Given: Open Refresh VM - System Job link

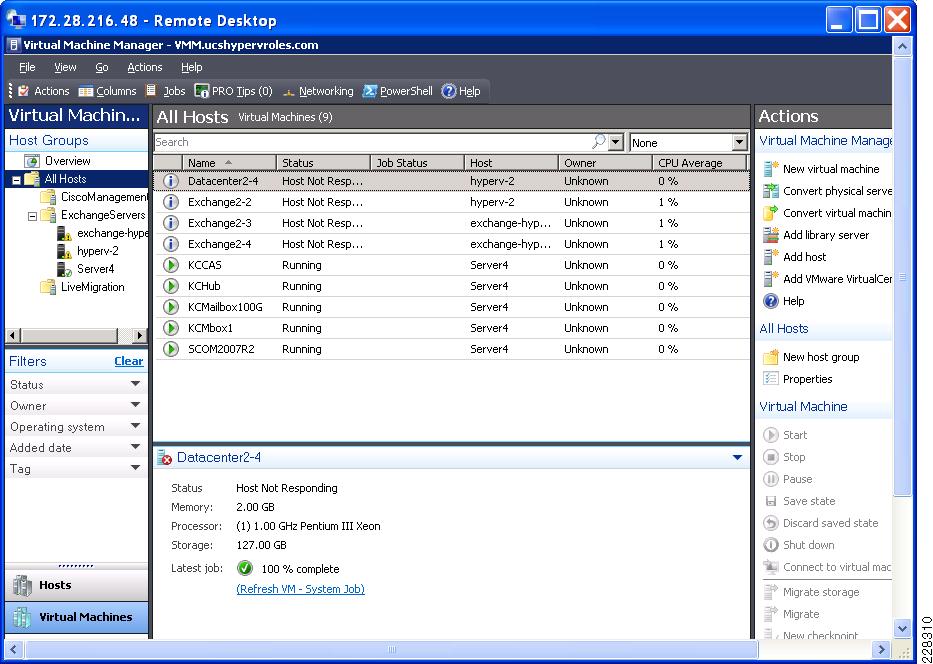Looking at the screenshot, I should [300, 589].
